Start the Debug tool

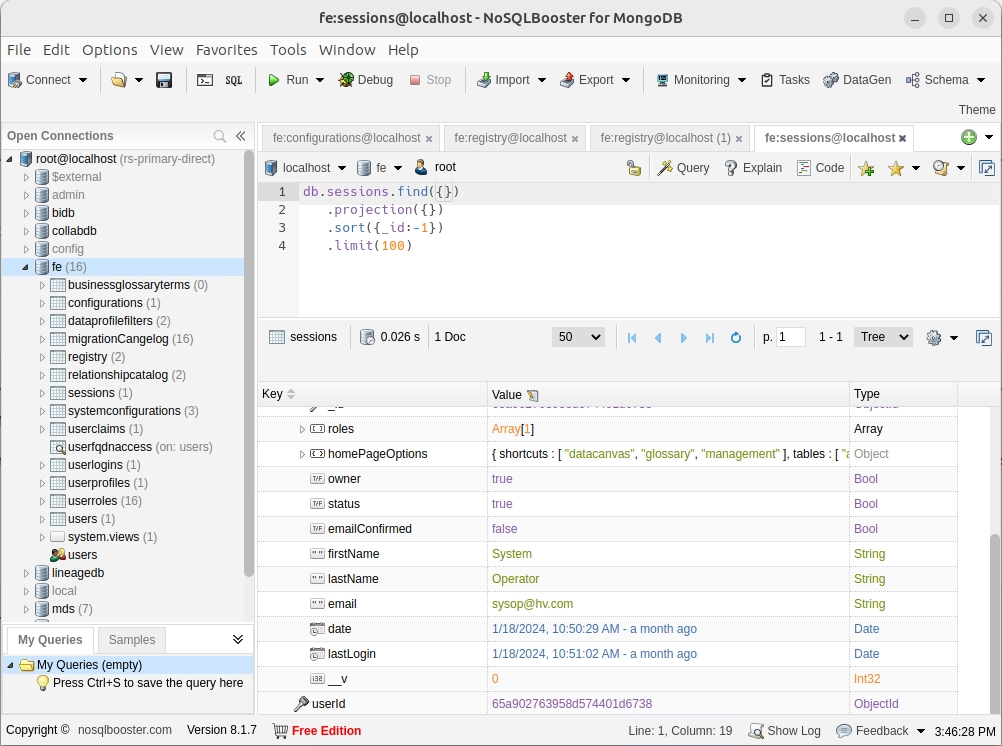coord(365,80)
